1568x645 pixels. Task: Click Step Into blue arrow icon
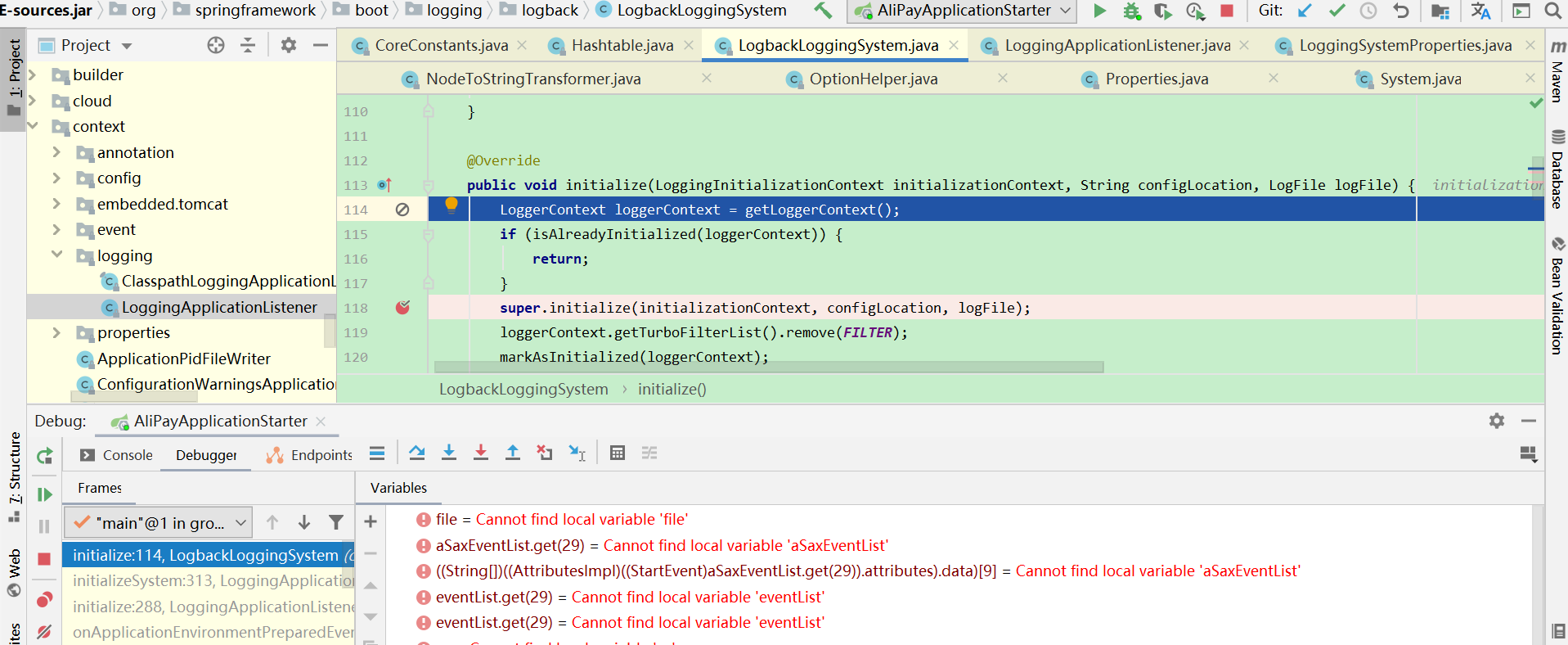tap(449, 453)
